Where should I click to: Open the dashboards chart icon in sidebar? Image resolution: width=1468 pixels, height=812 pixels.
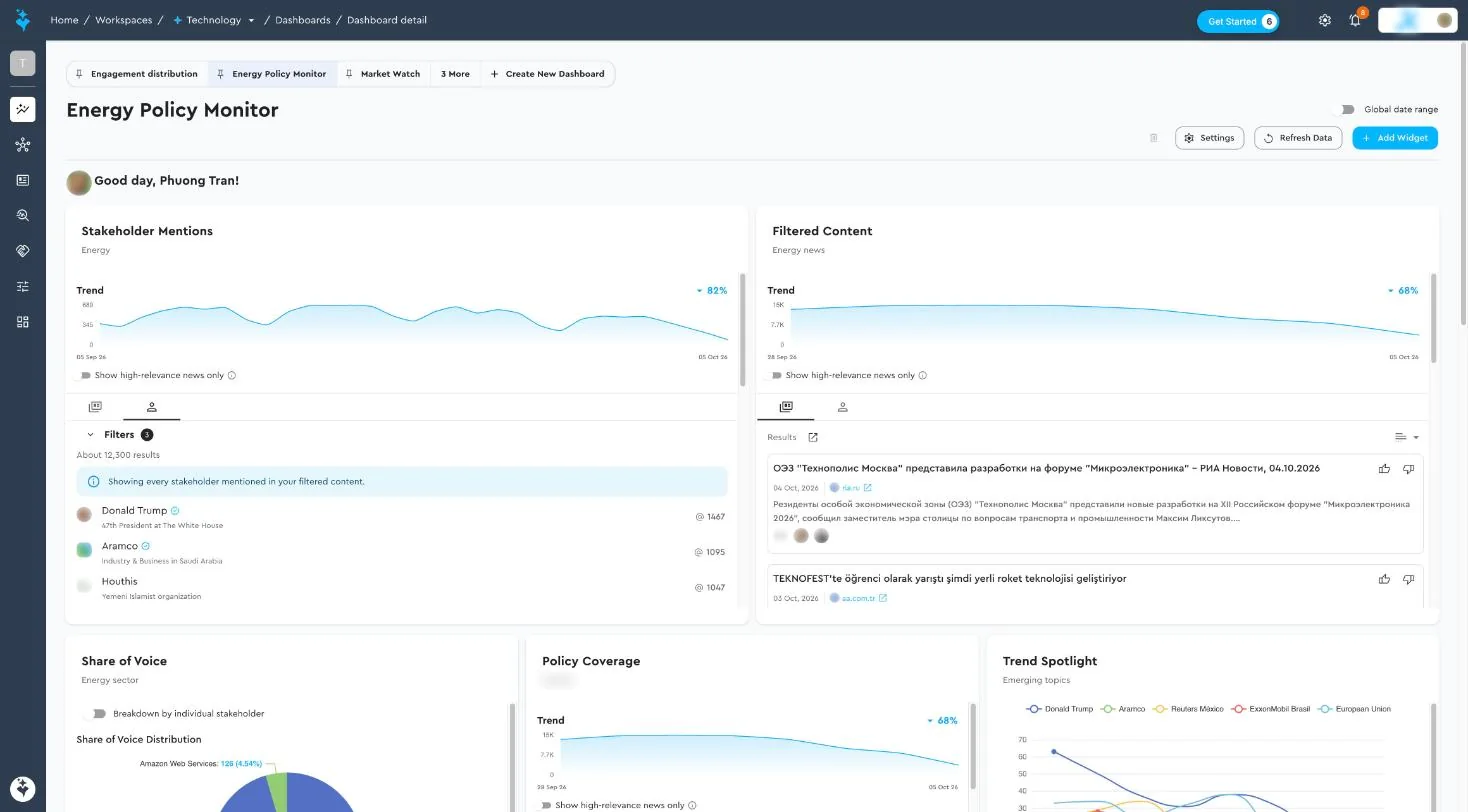click(x=23, y=109)
